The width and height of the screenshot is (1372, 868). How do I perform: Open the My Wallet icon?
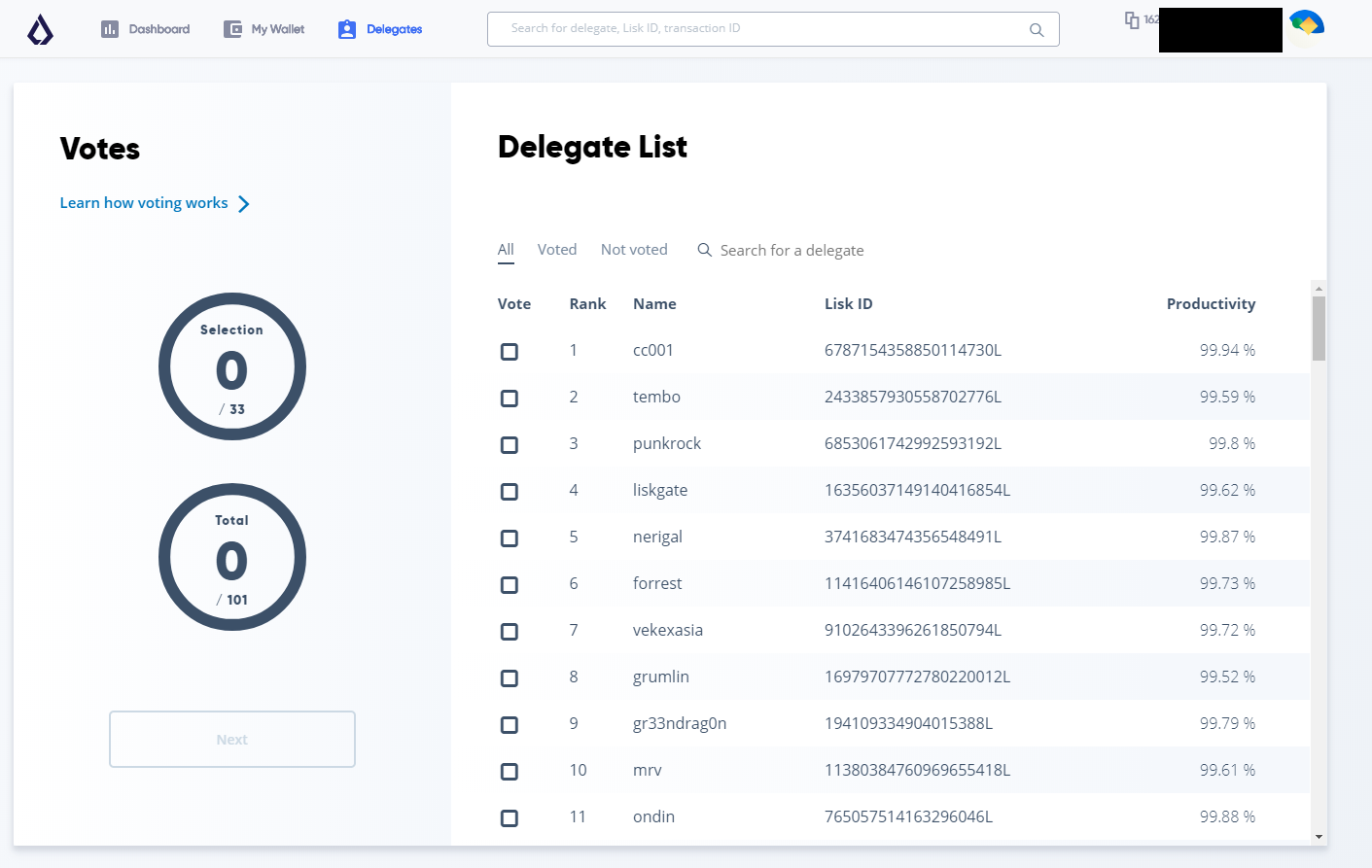point(232,29)
